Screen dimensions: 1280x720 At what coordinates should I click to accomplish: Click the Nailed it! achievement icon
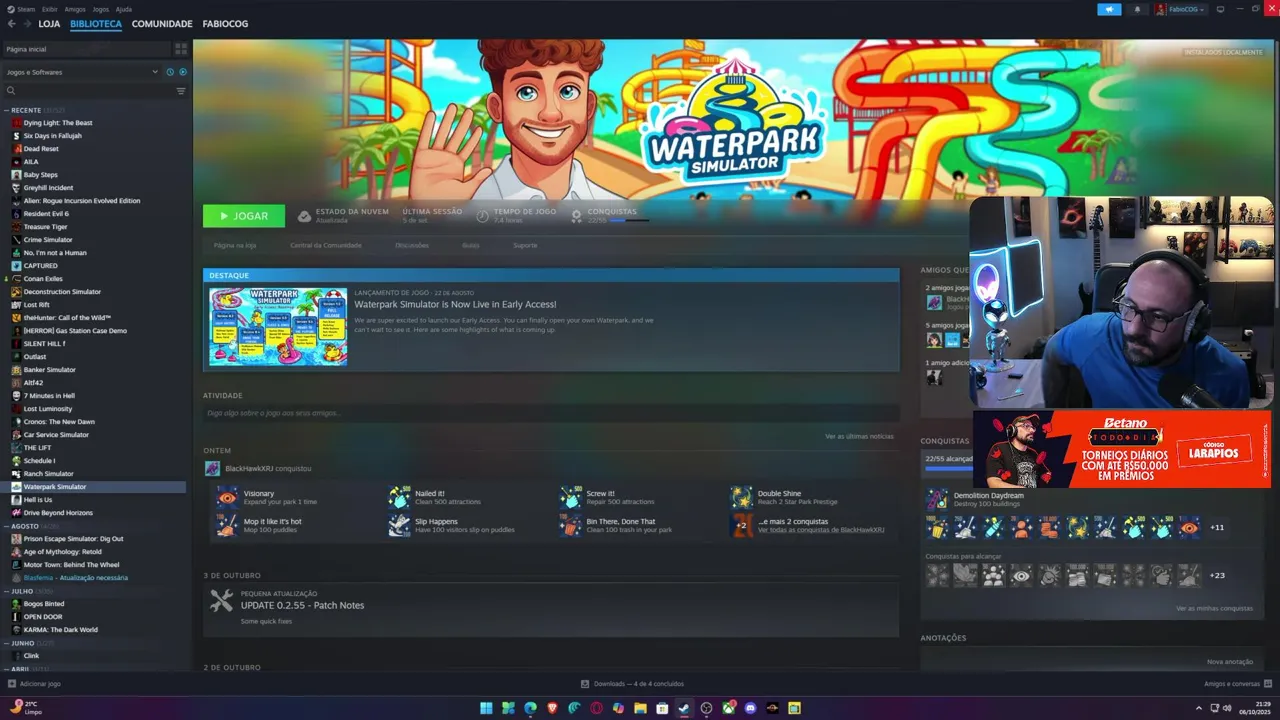pyautogui.click(x=400, y=497)
